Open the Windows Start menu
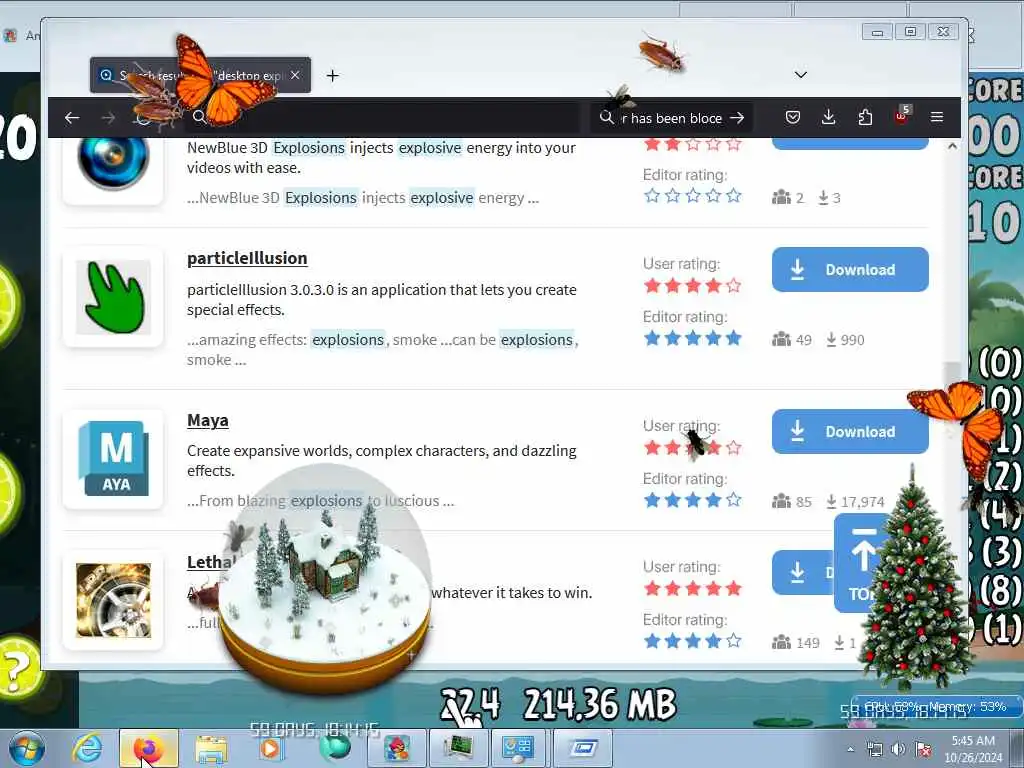This screenshot has height=768, width=1024. tap(27, 748)
